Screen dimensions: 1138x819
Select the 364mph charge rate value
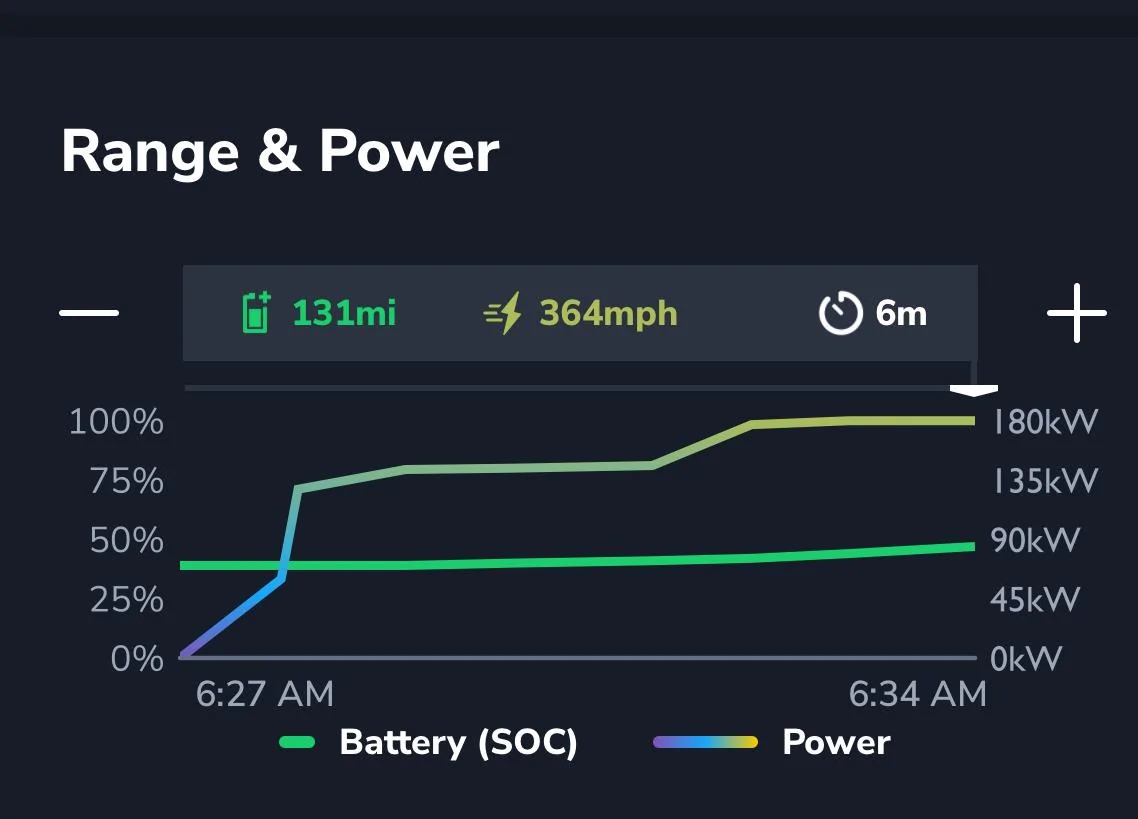click(x=608, y=313)
